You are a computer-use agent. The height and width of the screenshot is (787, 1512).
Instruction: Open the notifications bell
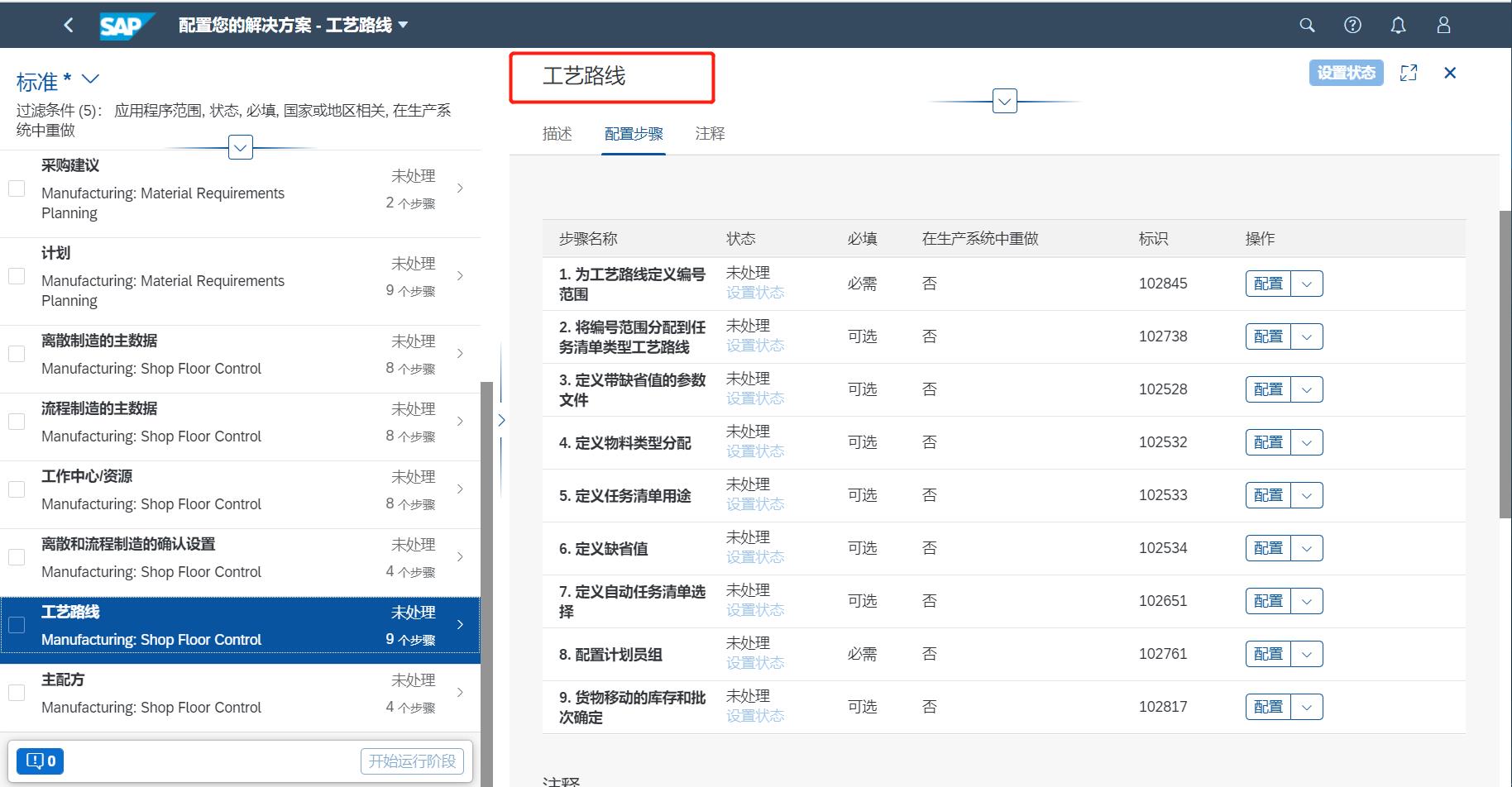click(1398, 25)
